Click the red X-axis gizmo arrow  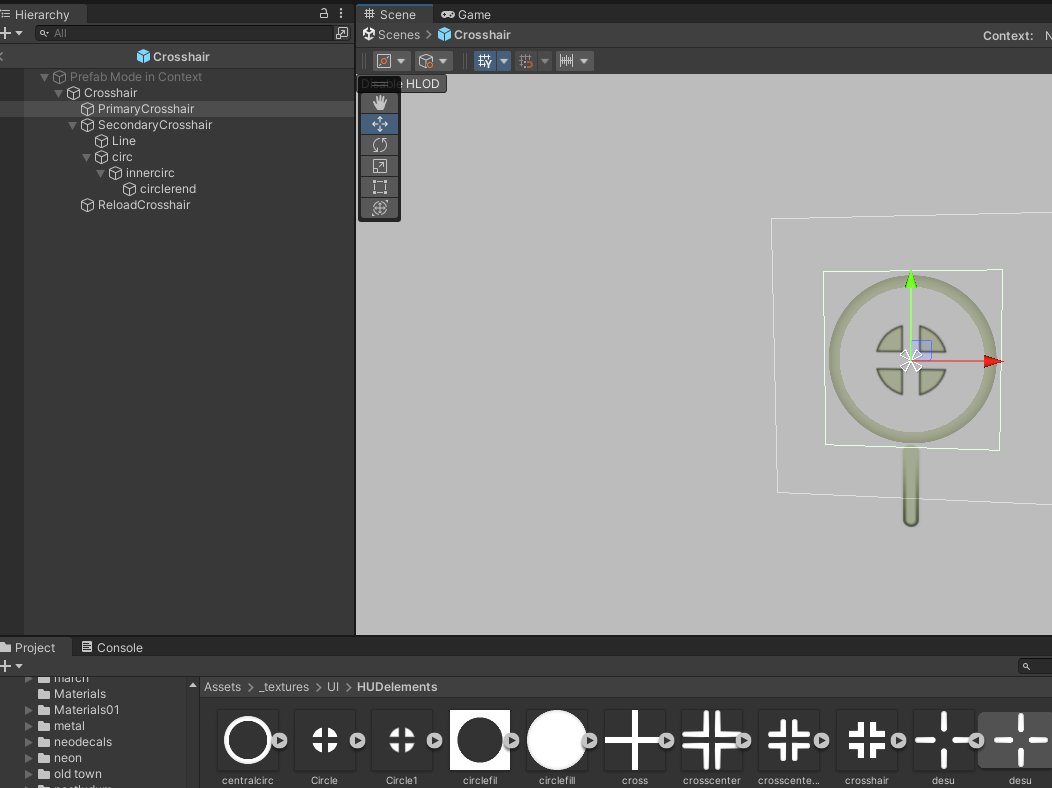(993, 361)
